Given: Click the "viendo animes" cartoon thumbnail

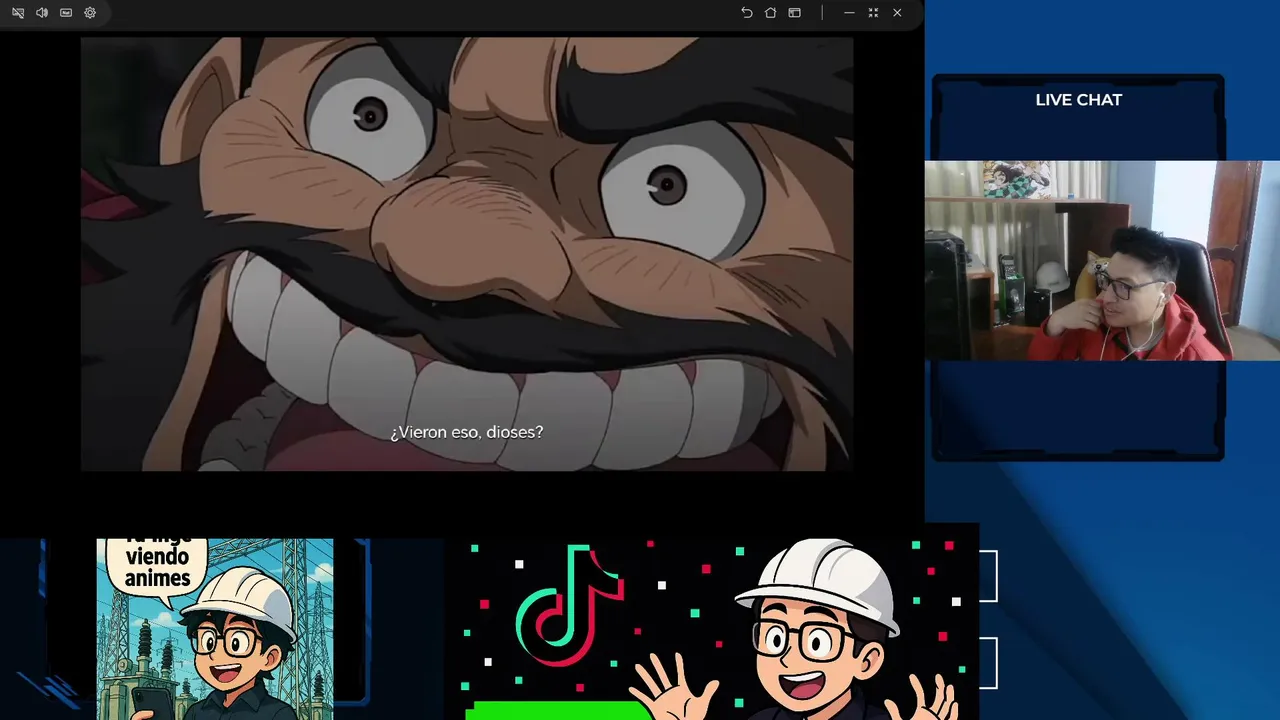Looking at the screenshot, I should pyautogui.click(x=215, y=629).
